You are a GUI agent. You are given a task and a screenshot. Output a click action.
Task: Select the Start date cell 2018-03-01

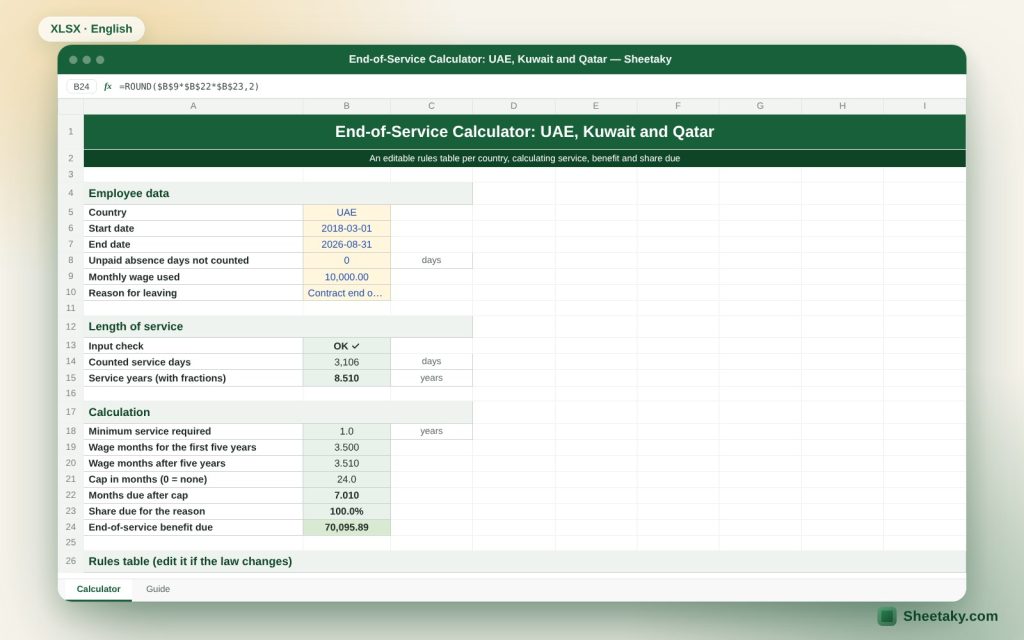[x=347, y=229]
